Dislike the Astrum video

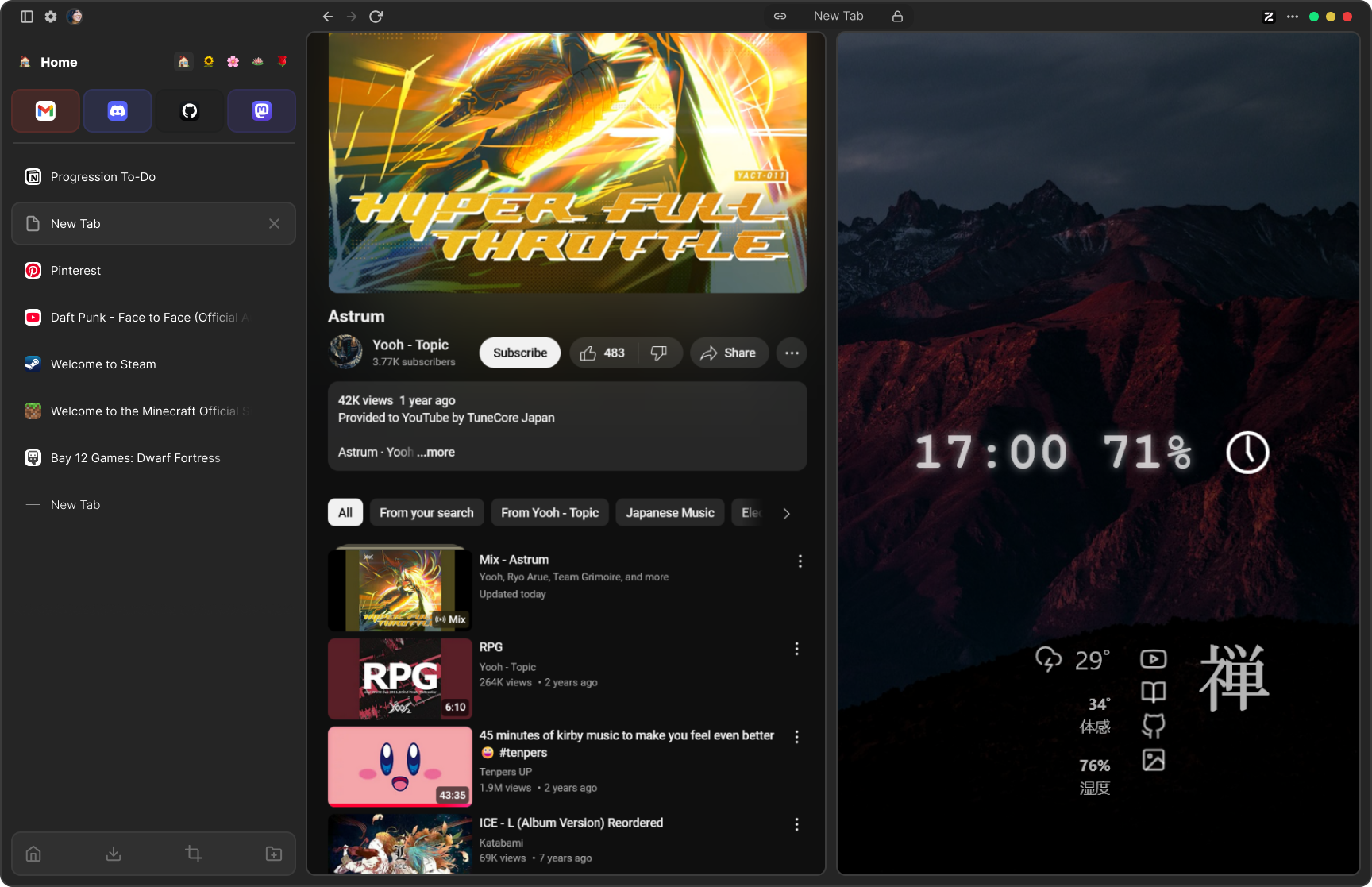(x=660, y=353)
